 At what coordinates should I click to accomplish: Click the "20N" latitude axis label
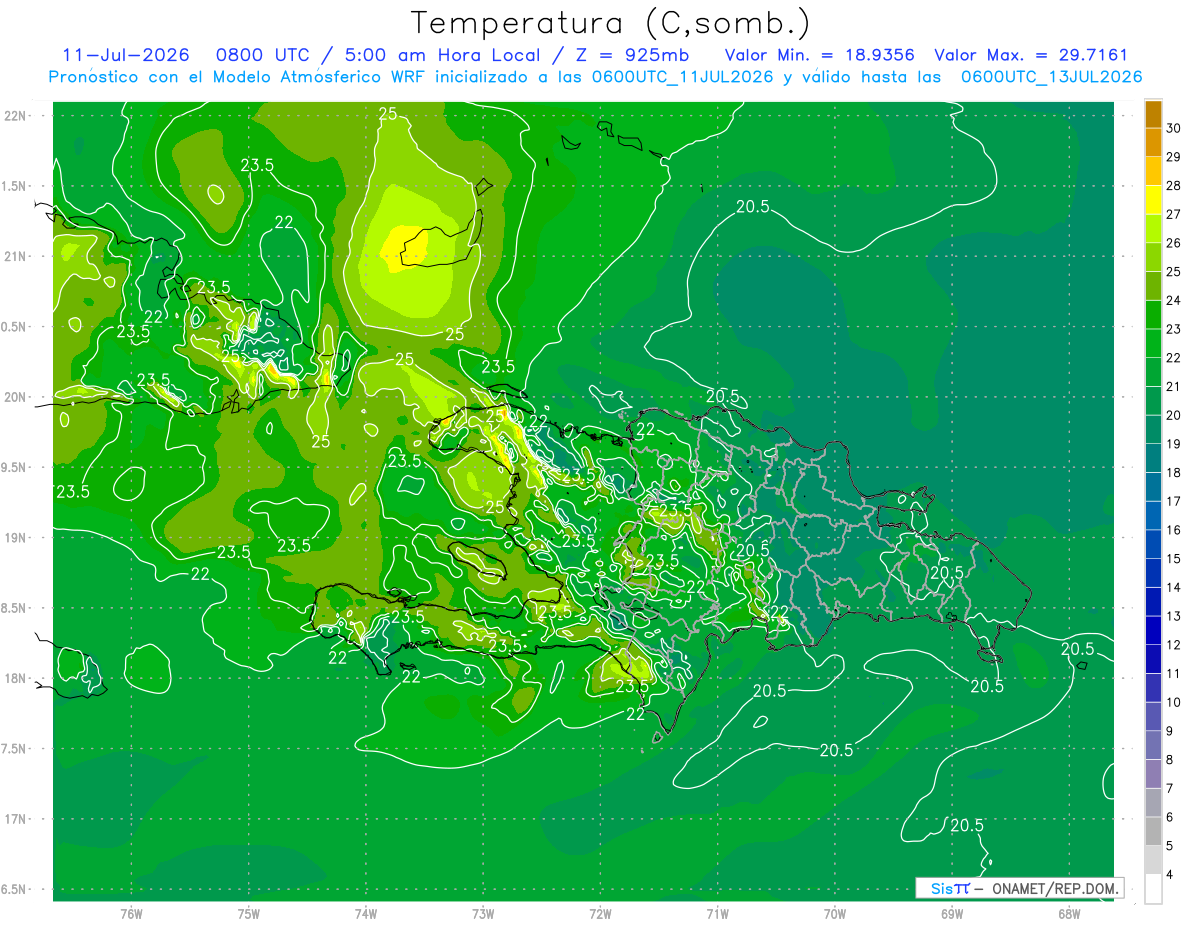pyautogui.click(x=16, y=398)
